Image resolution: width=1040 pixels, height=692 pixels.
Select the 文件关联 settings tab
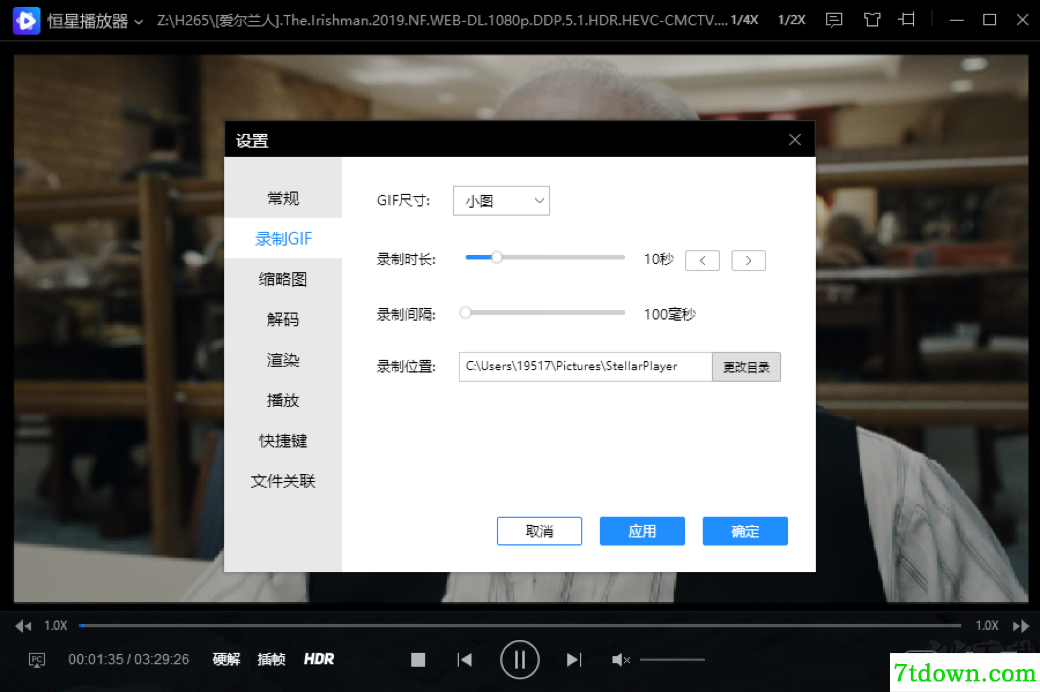(x=283, y=481)
